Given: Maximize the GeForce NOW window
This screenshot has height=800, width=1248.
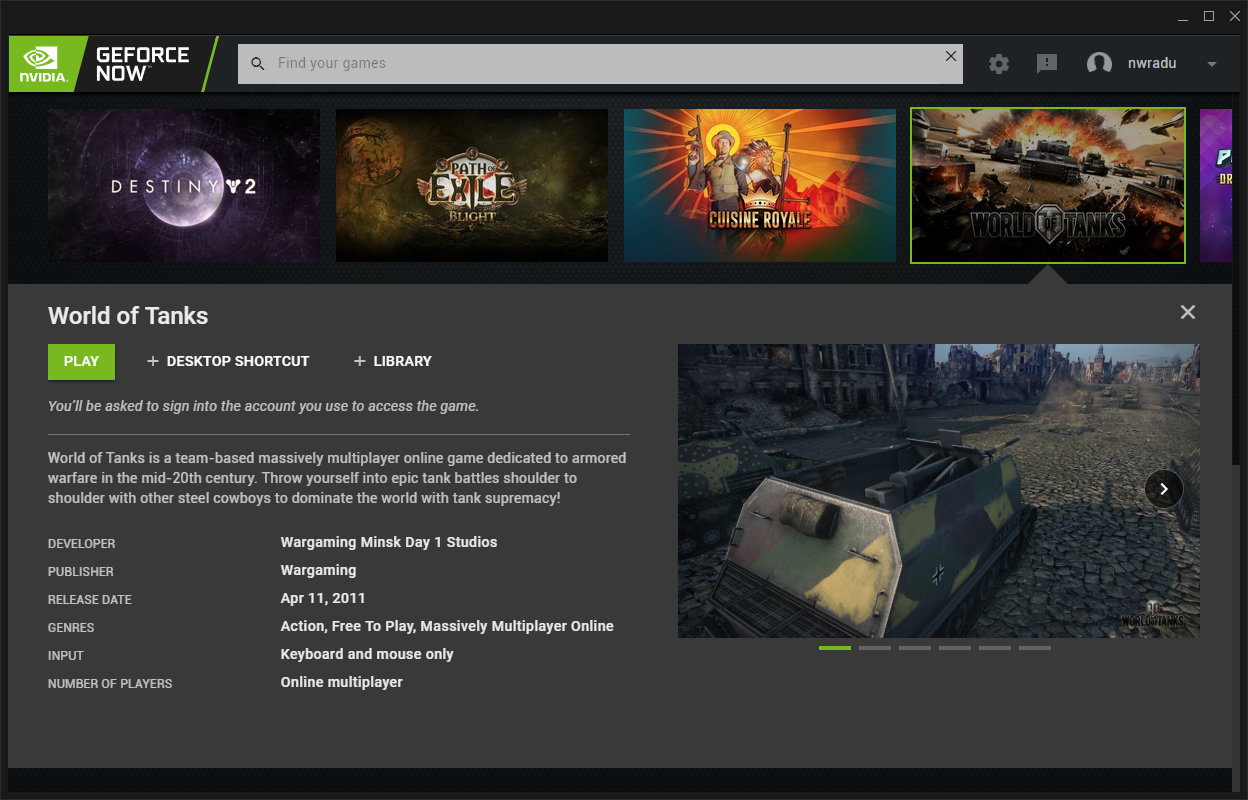Looking at the screenshot, I should pyautogui.click(x=1209, y=16).
